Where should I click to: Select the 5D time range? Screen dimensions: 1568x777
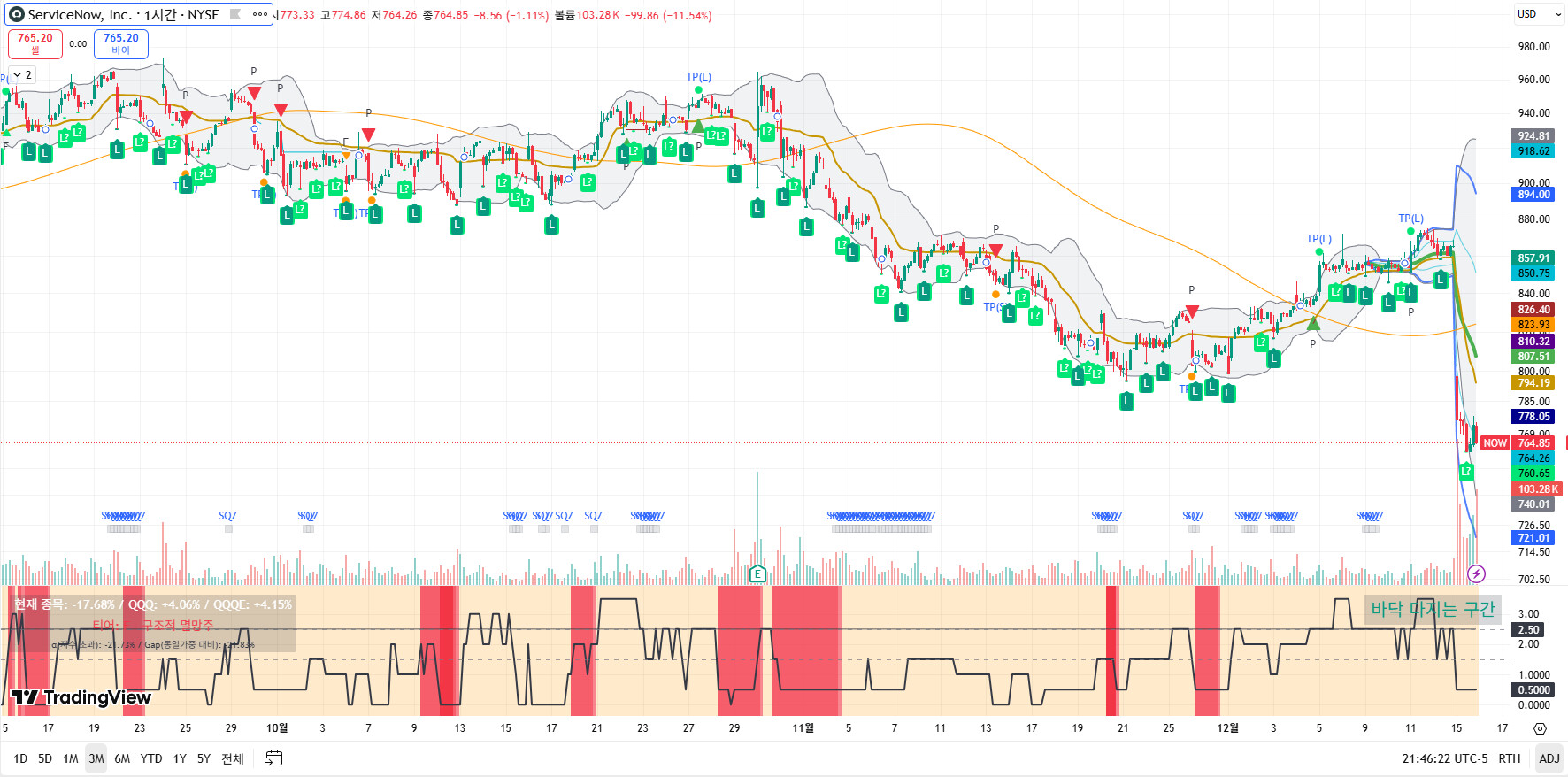[x=45, y=758]
